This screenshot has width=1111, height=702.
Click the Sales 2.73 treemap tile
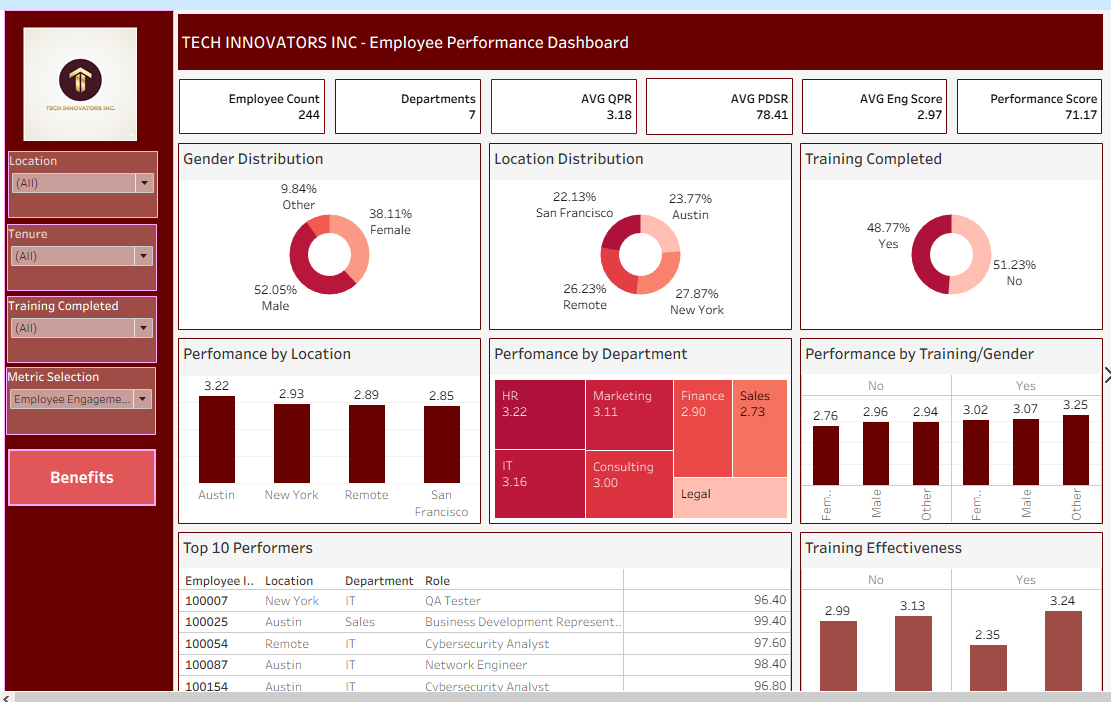[760, 429]
